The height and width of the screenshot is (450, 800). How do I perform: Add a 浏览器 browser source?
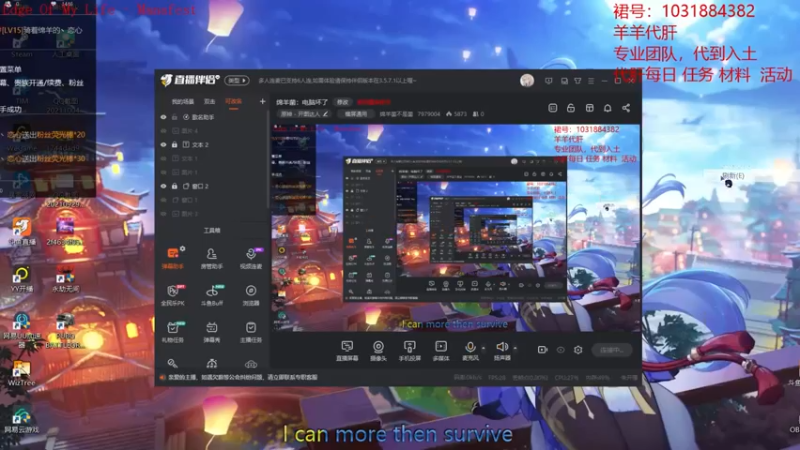tap(251, 295)
